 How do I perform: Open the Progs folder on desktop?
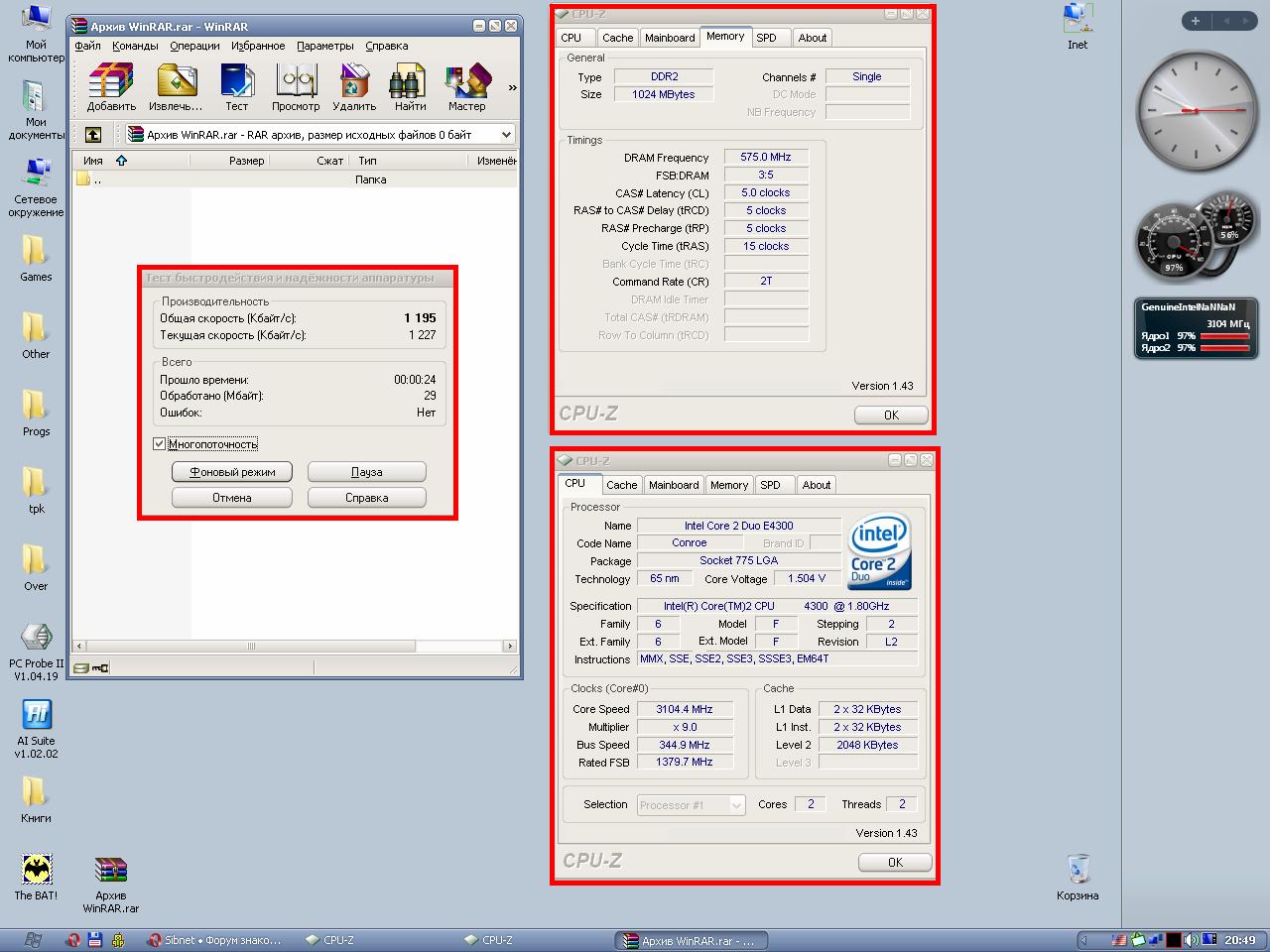(x=36, y=413)
